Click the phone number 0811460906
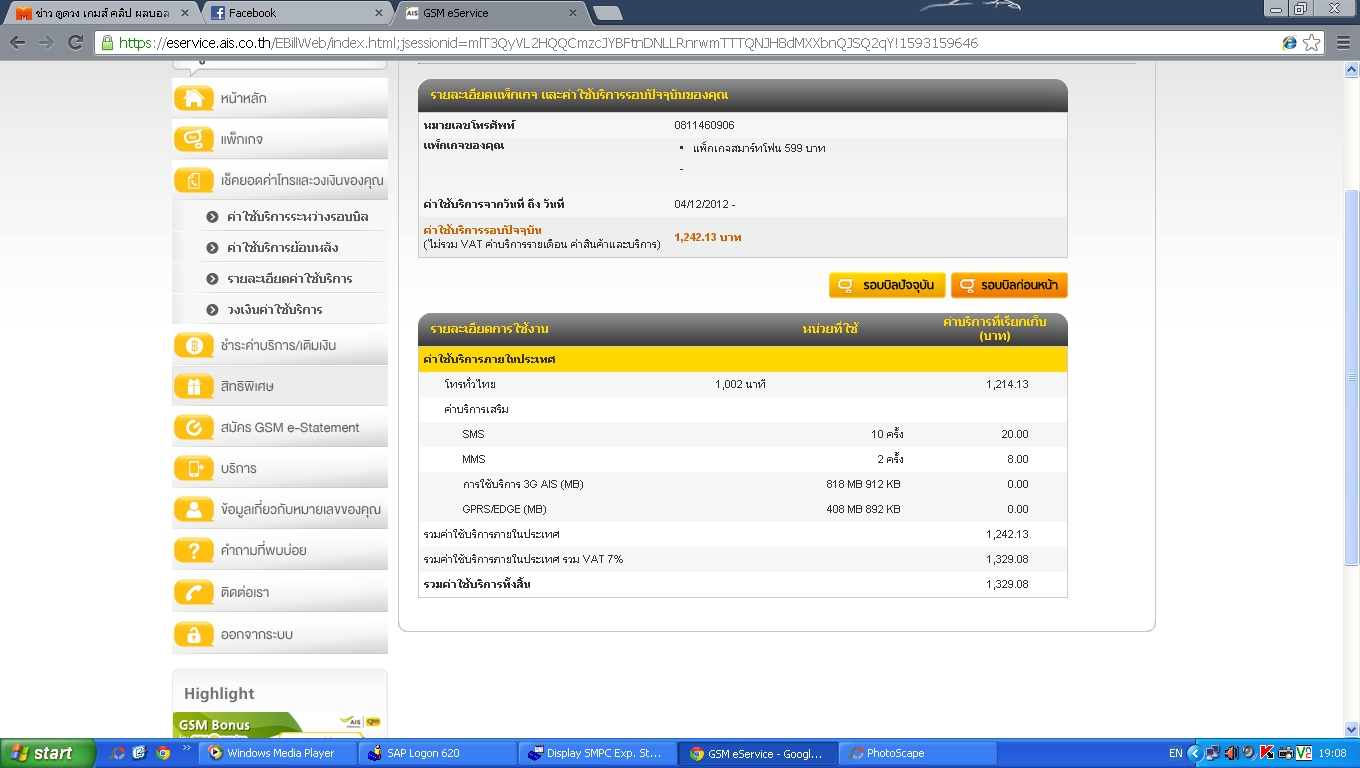This screenshot has width=1360, height=768. (704, 125)
